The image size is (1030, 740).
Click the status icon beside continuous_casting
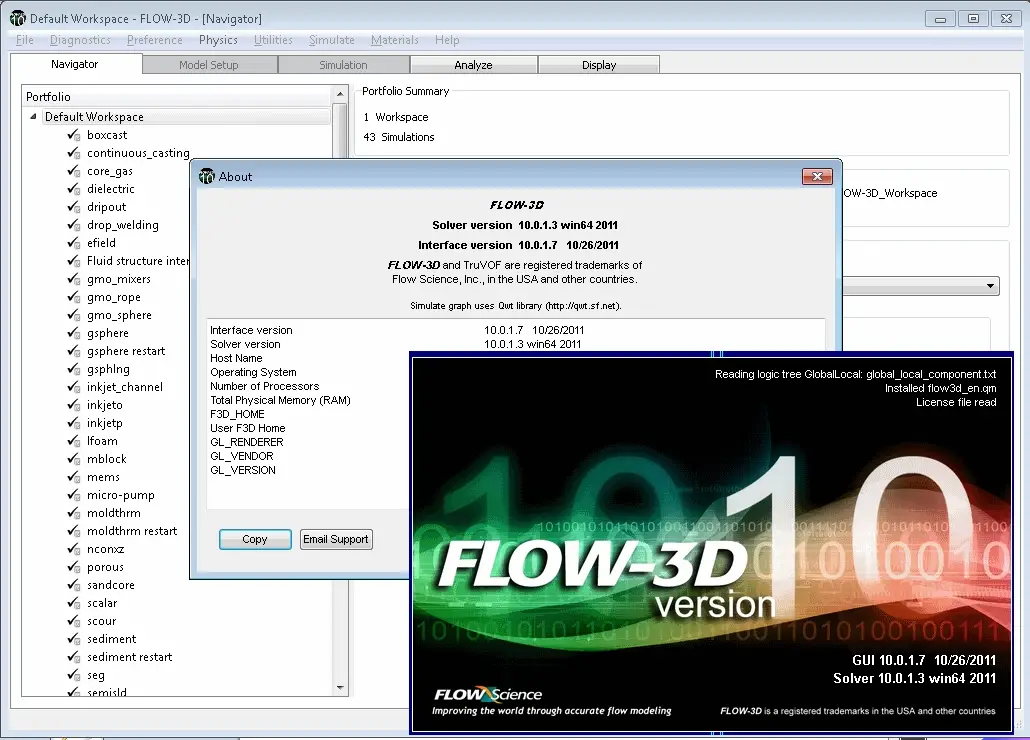coord(74,153)
